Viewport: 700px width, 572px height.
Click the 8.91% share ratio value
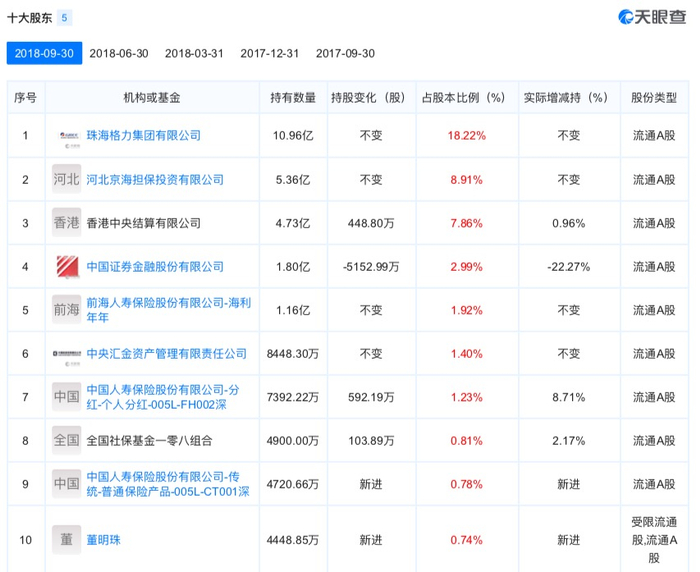(467, 180)
